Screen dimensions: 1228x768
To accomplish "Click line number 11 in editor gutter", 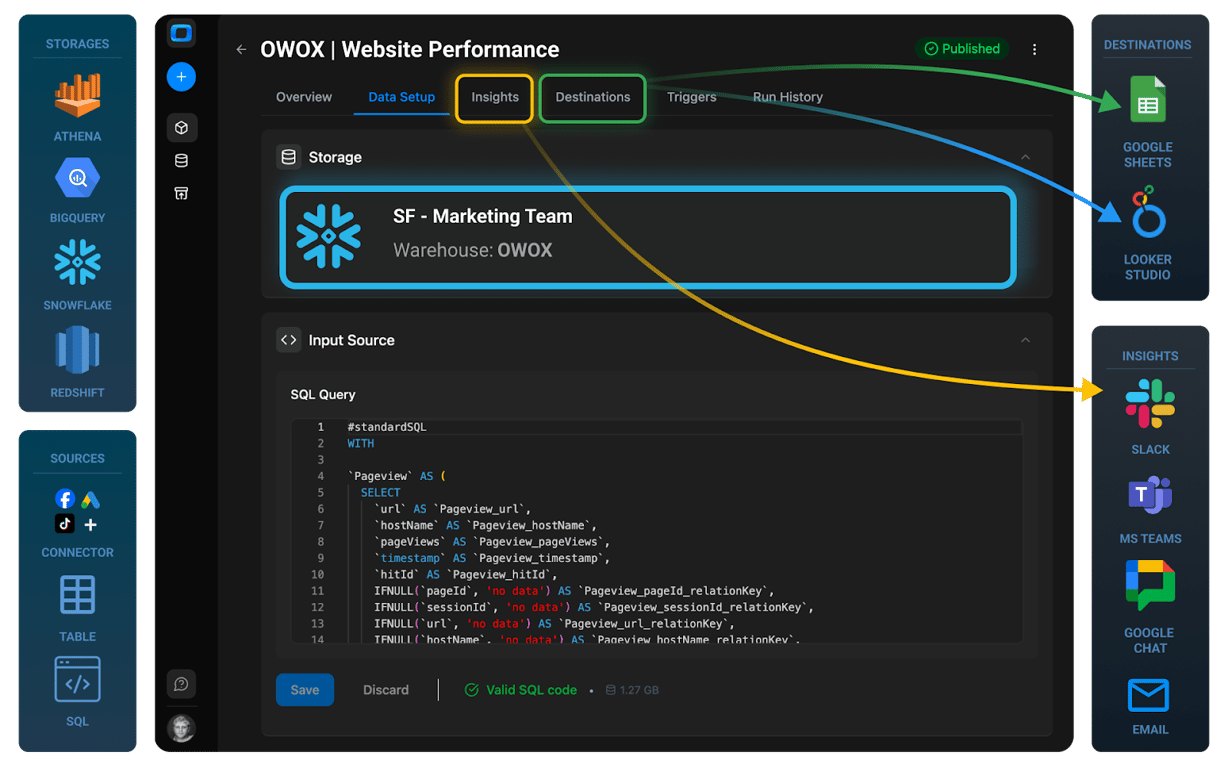I will coord(318,591).
